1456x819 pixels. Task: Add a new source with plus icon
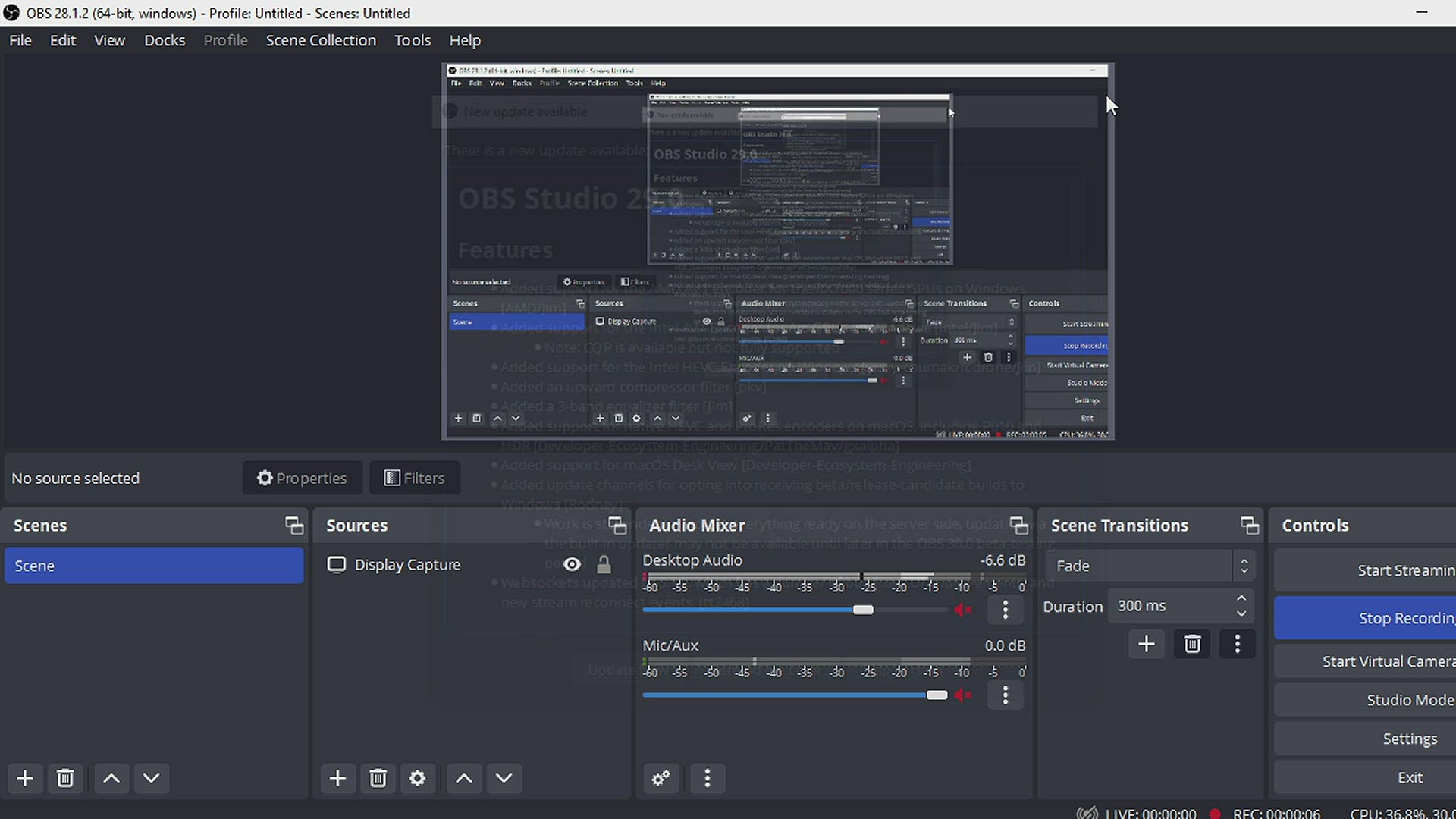click(337, 778)
